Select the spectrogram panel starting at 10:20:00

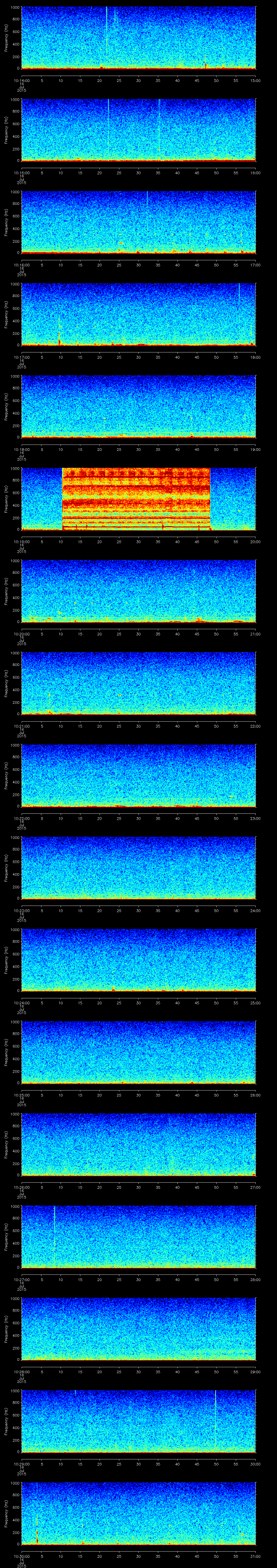click(138, 591)
